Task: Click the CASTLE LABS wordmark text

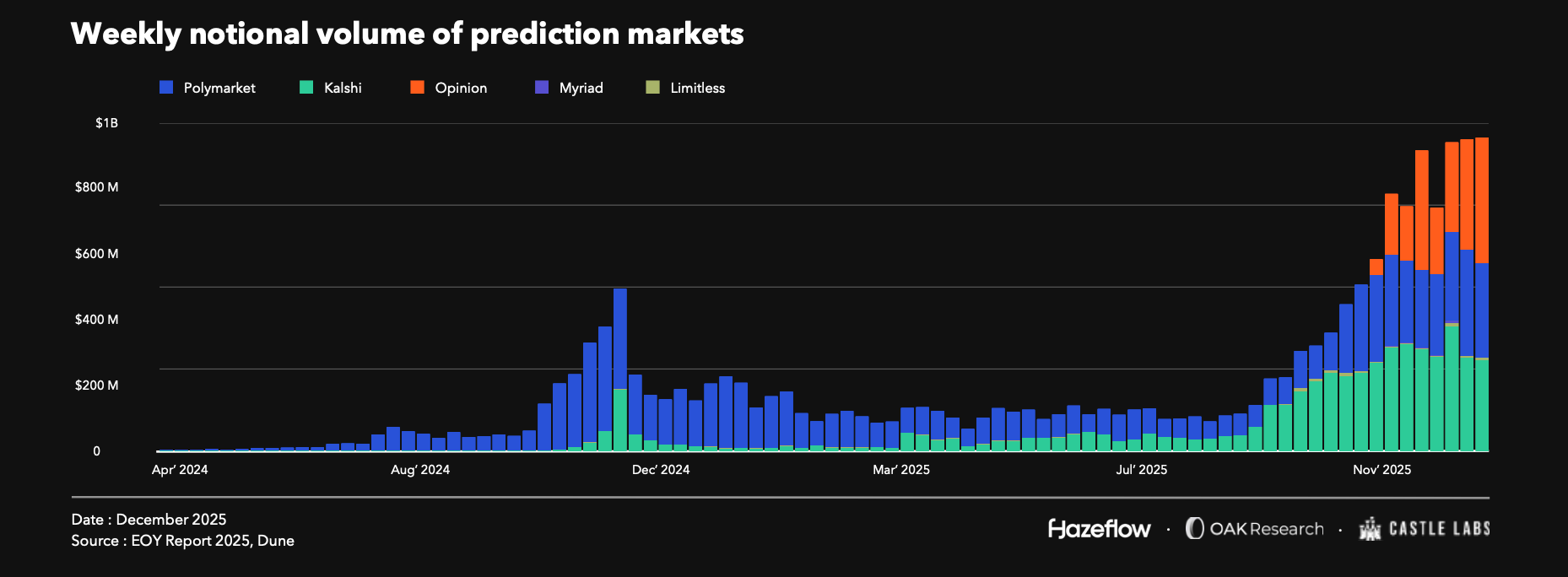Action: [1439, 529]
